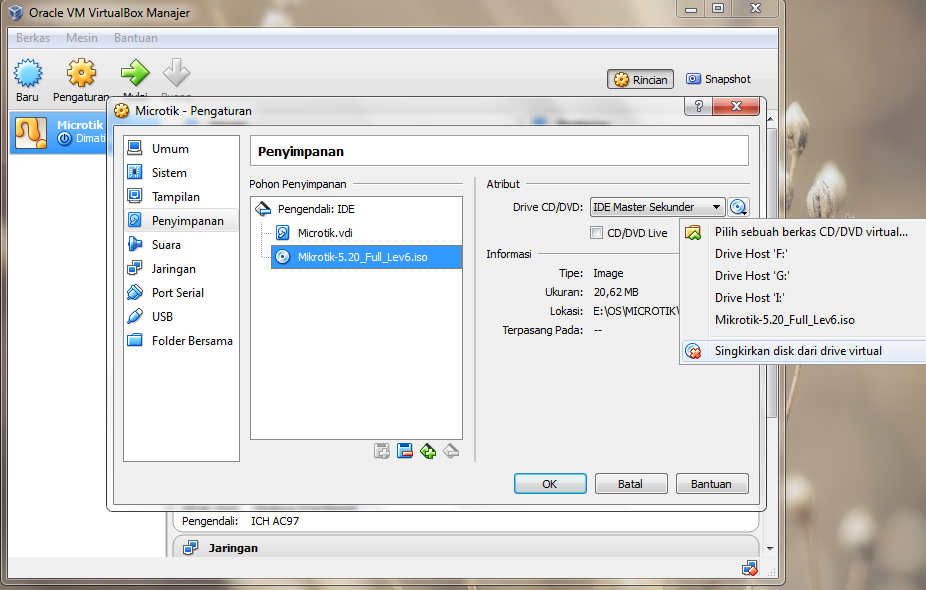Screen dimensions: 926x590
Task: Click the CD disc chooser icon button
Action: pos(738,207)
